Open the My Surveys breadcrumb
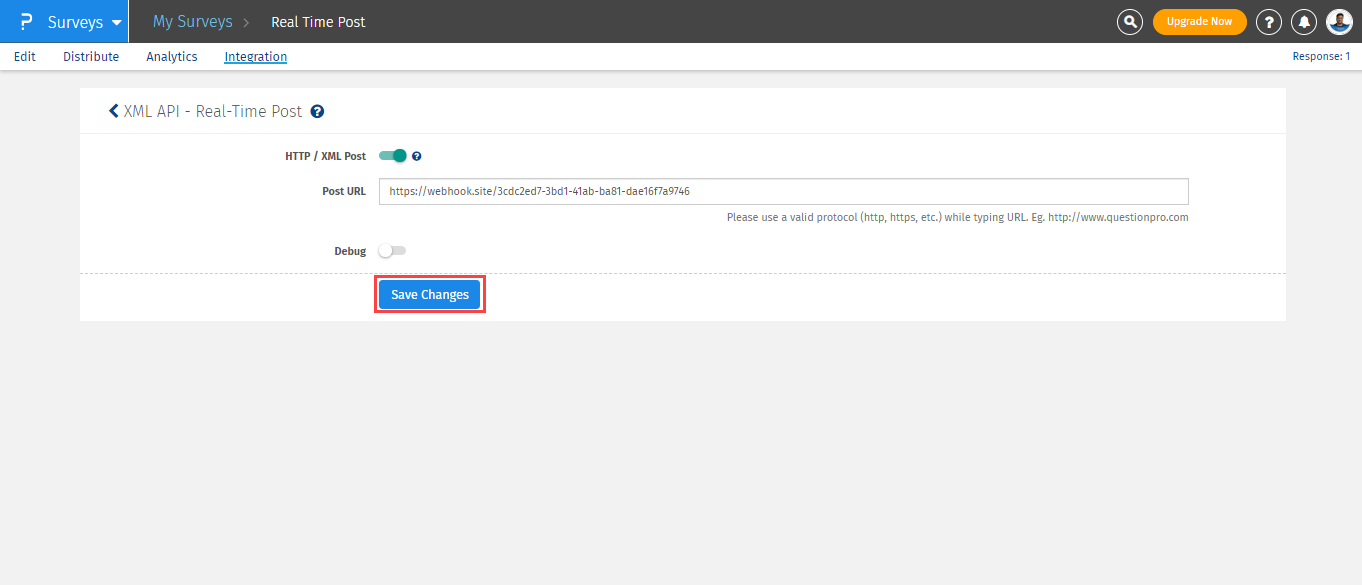This screenshot has width=1362, height=585. click(x=192, y=22)
